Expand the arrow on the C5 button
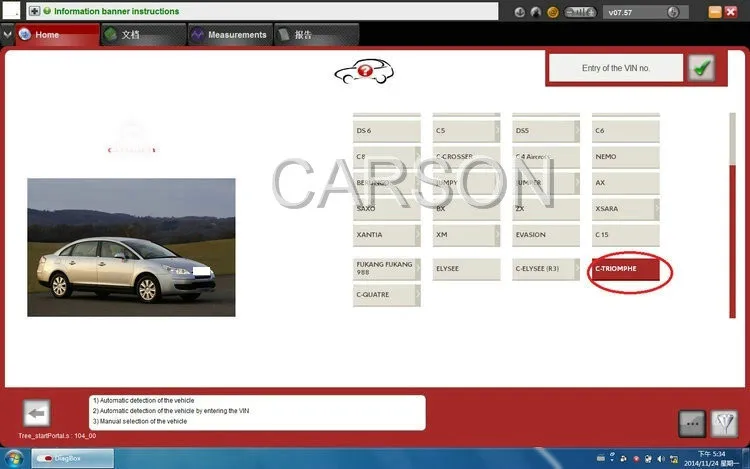This screenshot has height=469, width=750. [497, 131]
